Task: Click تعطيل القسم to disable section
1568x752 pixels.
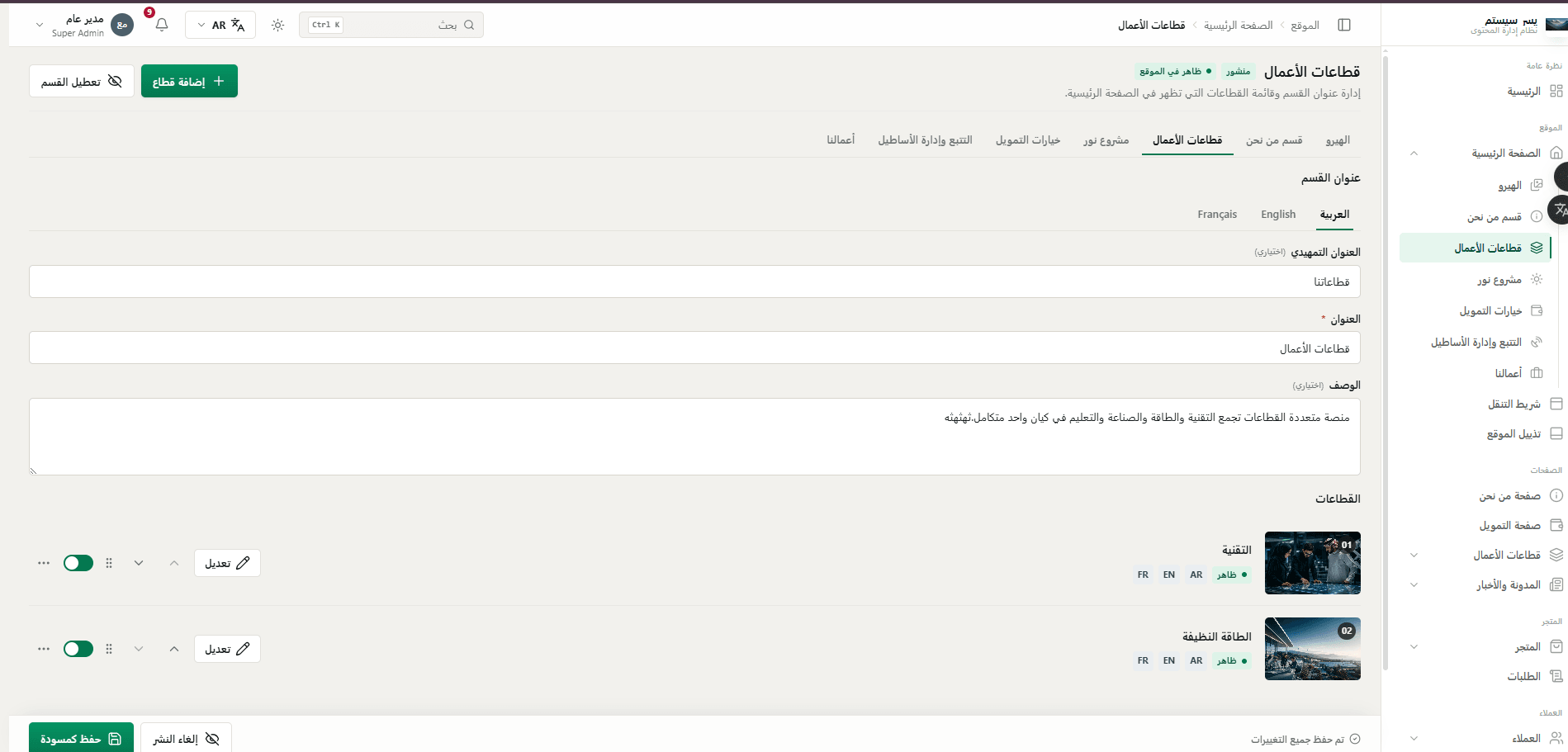Action: pos(82,81)
